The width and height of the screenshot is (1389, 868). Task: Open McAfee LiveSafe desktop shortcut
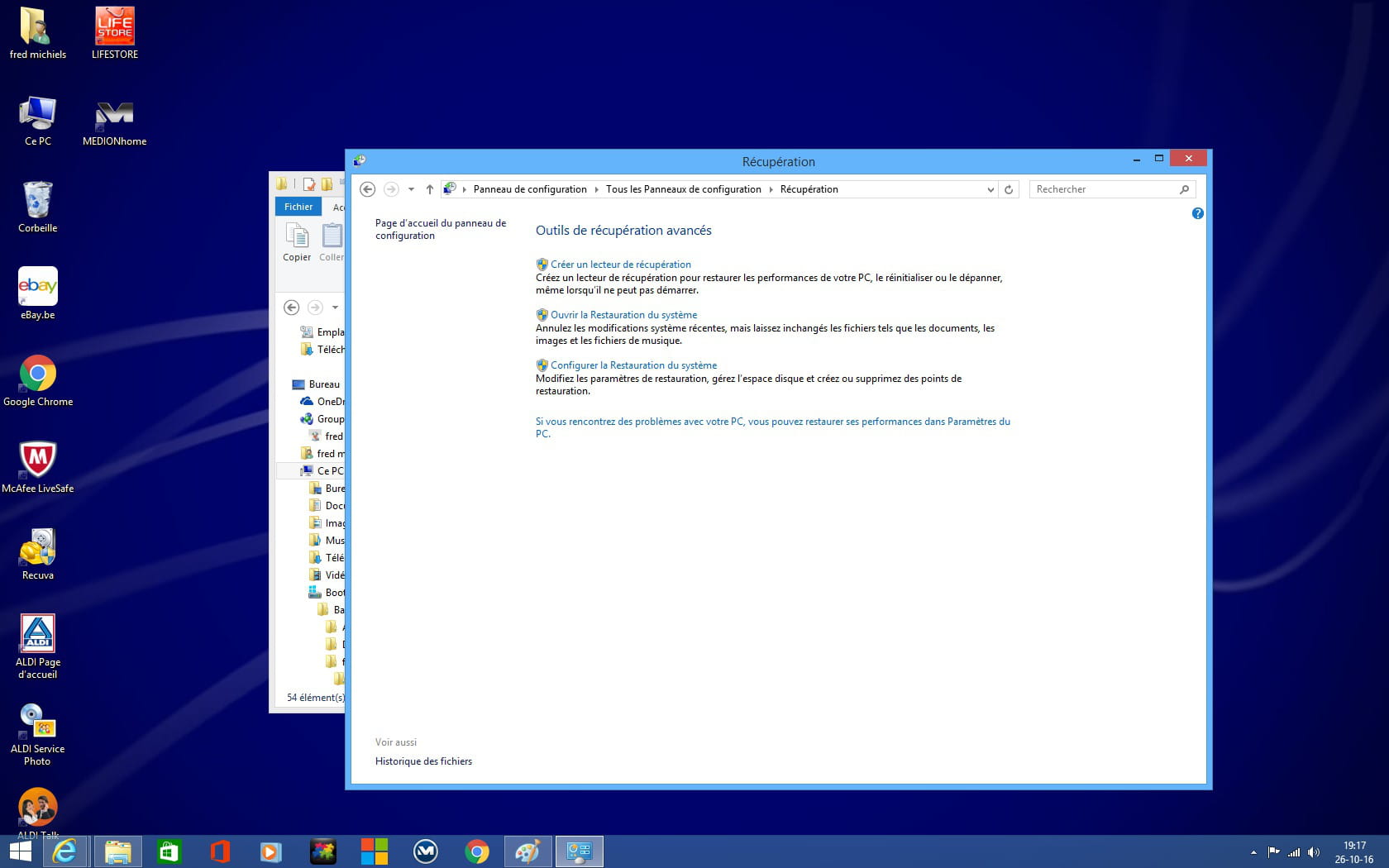tap(37, 468)
